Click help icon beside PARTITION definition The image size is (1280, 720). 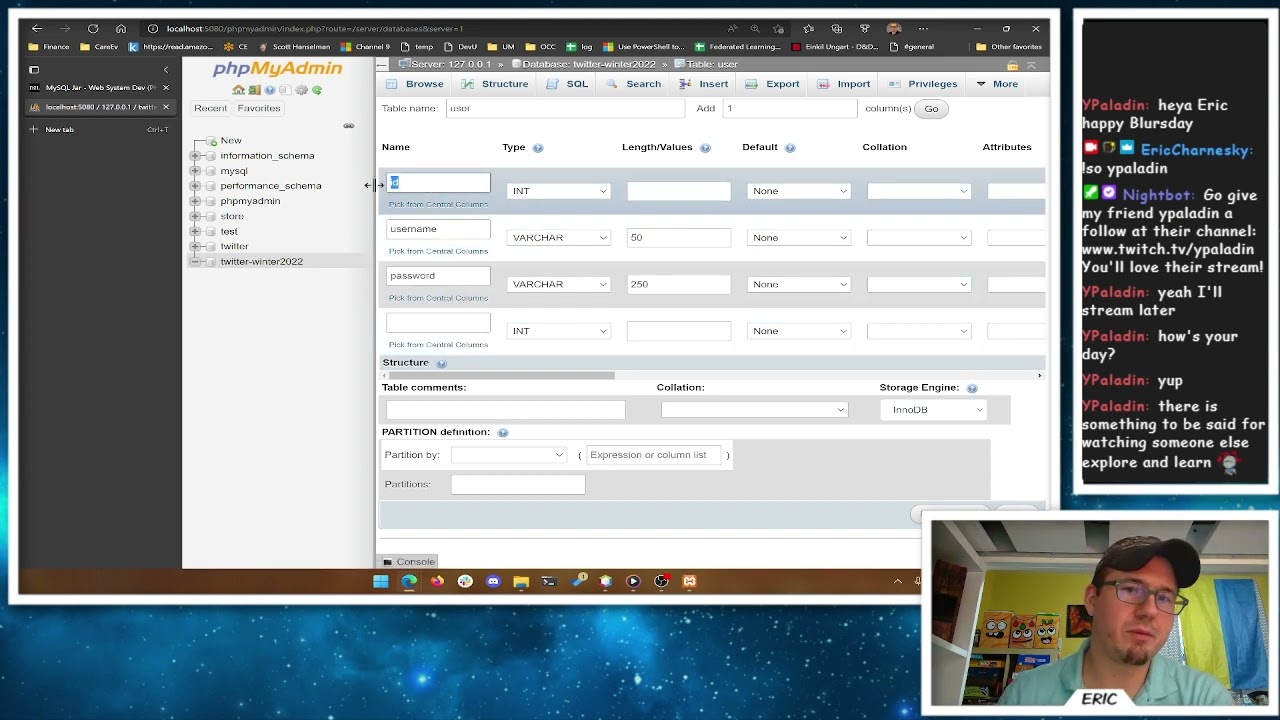tap(503, 432)
